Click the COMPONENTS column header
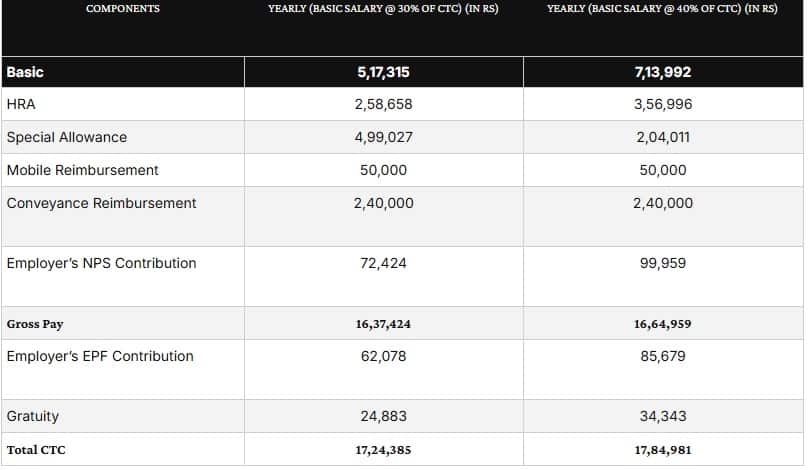Screen dimensions: 810x470 (x=123, y=8)
